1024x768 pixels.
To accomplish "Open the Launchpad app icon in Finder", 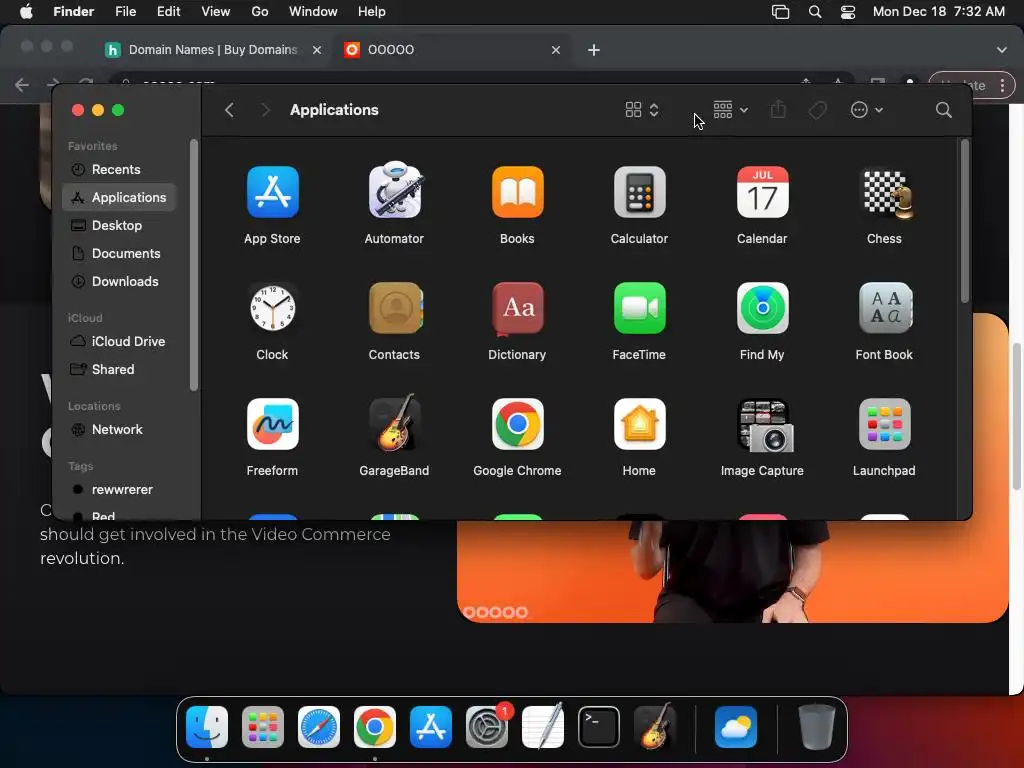I will point(884,424).
